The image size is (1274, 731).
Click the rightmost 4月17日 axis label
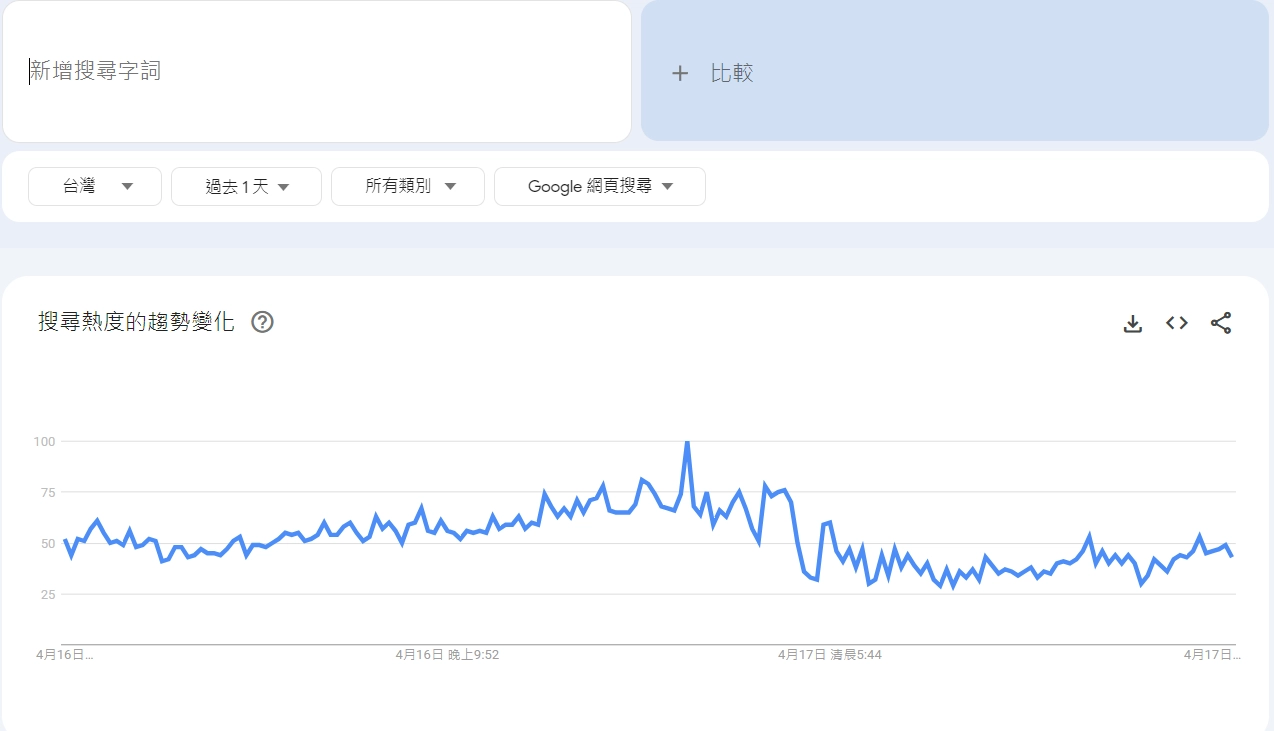click(1211, 655)
